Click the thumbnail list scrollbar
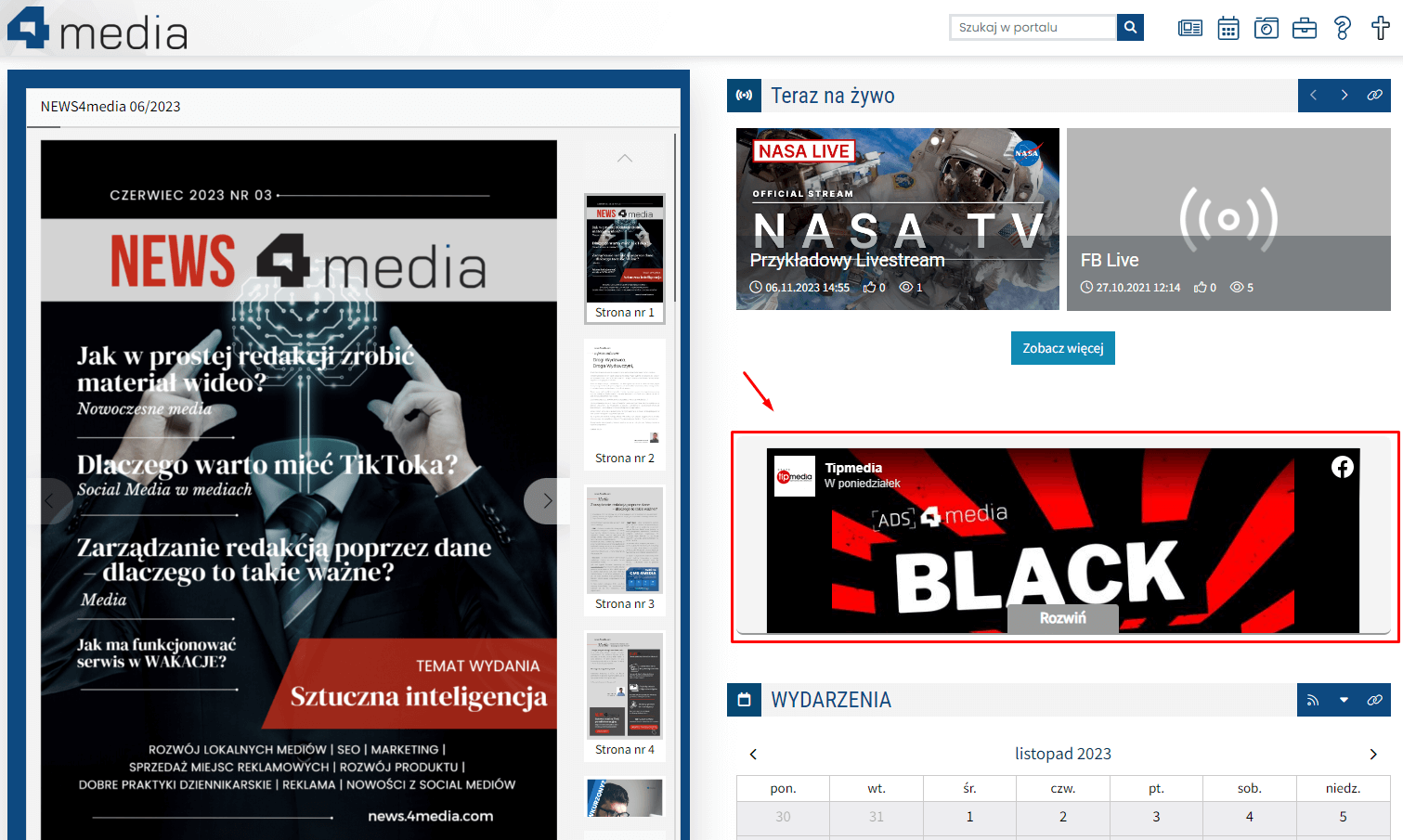 tap(675, 218)
